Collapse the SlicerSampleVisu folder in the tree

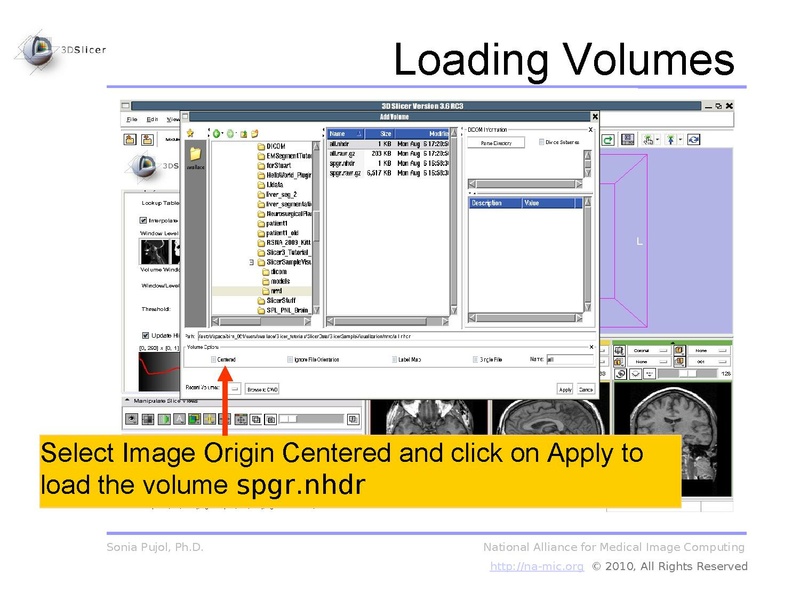click(252, 262)
